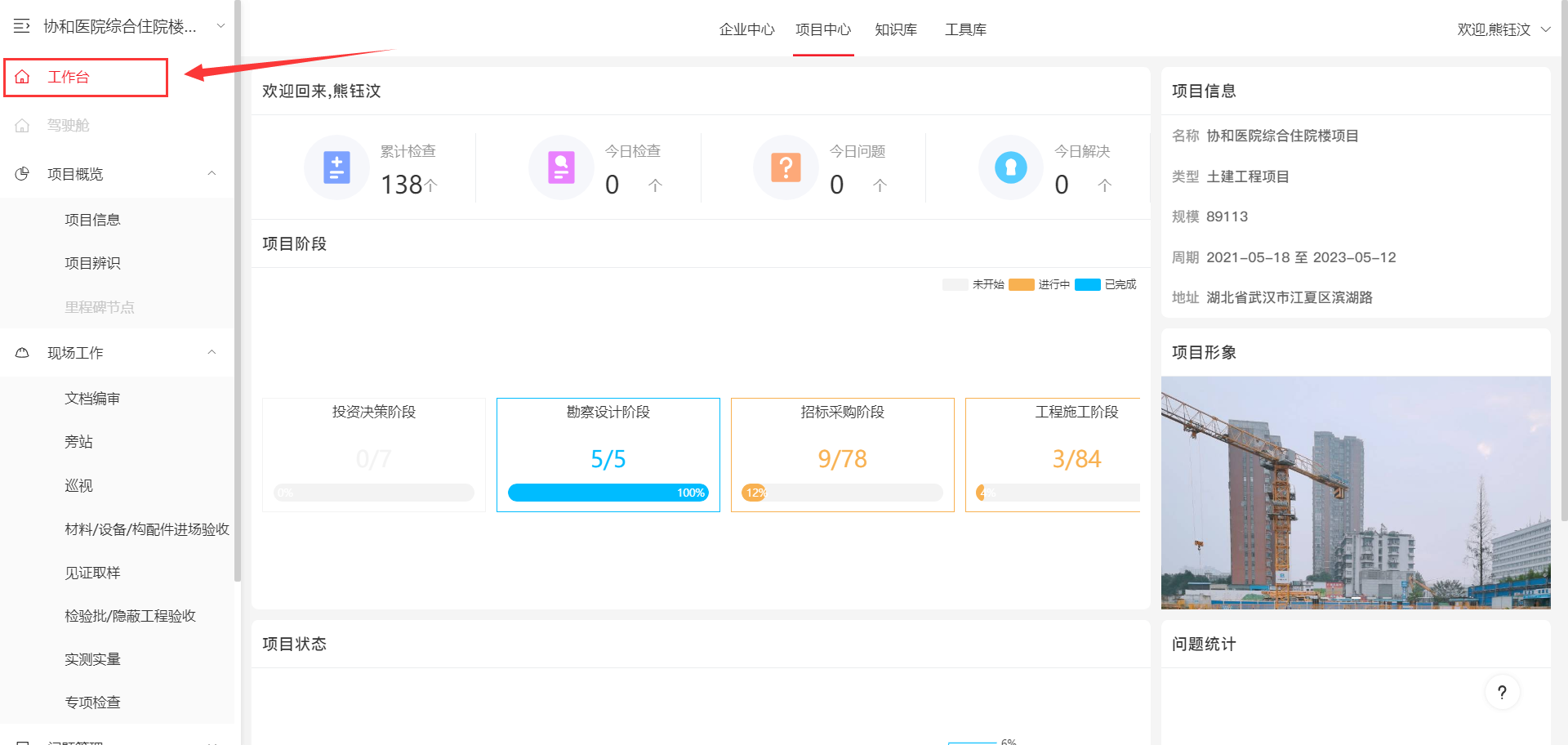Click the round help question mark button

click(1502, 693)
